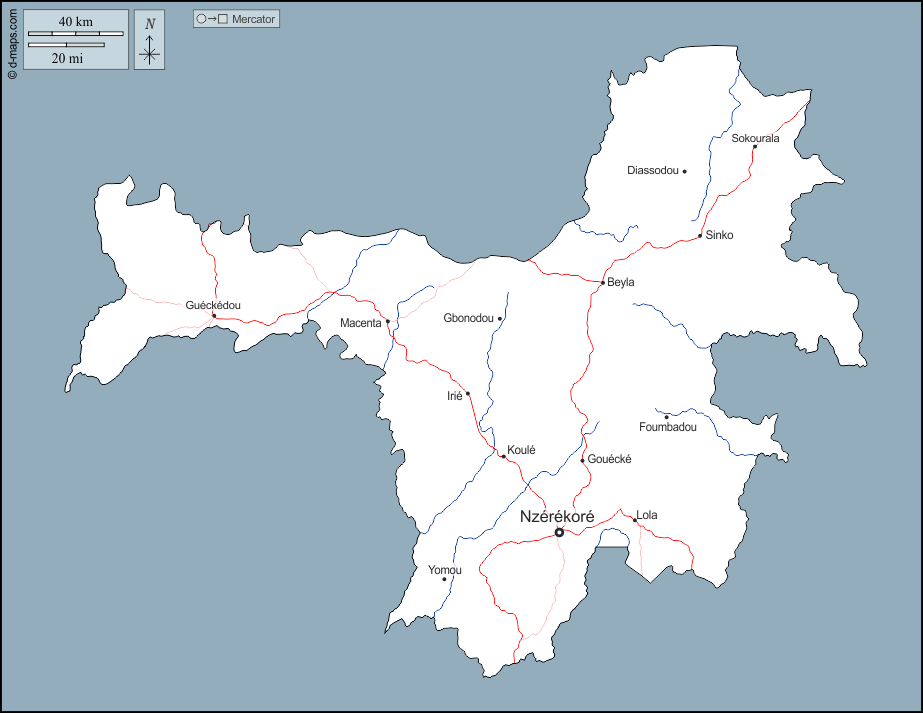The height and width of the screenshot is (713, 923).
Task: Click the Foumbadou place name label
Action: (667, 428)
